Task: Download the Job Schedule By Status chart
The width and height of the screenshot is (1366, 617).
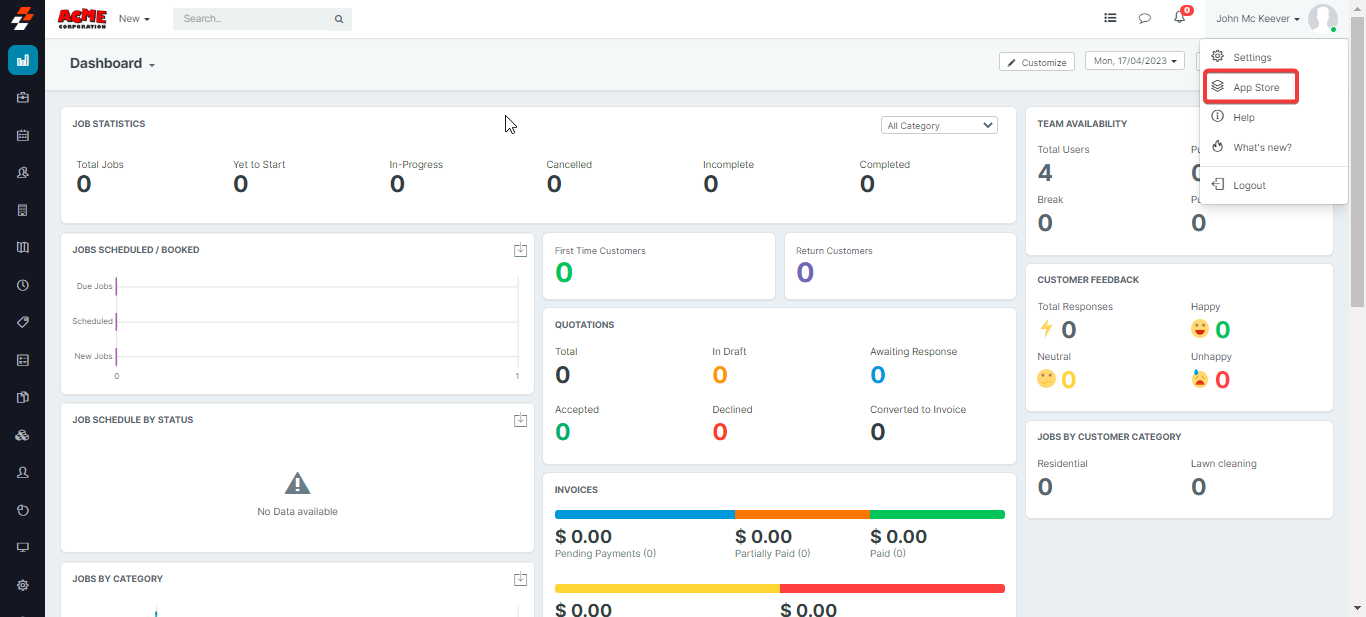Action: click(x=520, y=420)
